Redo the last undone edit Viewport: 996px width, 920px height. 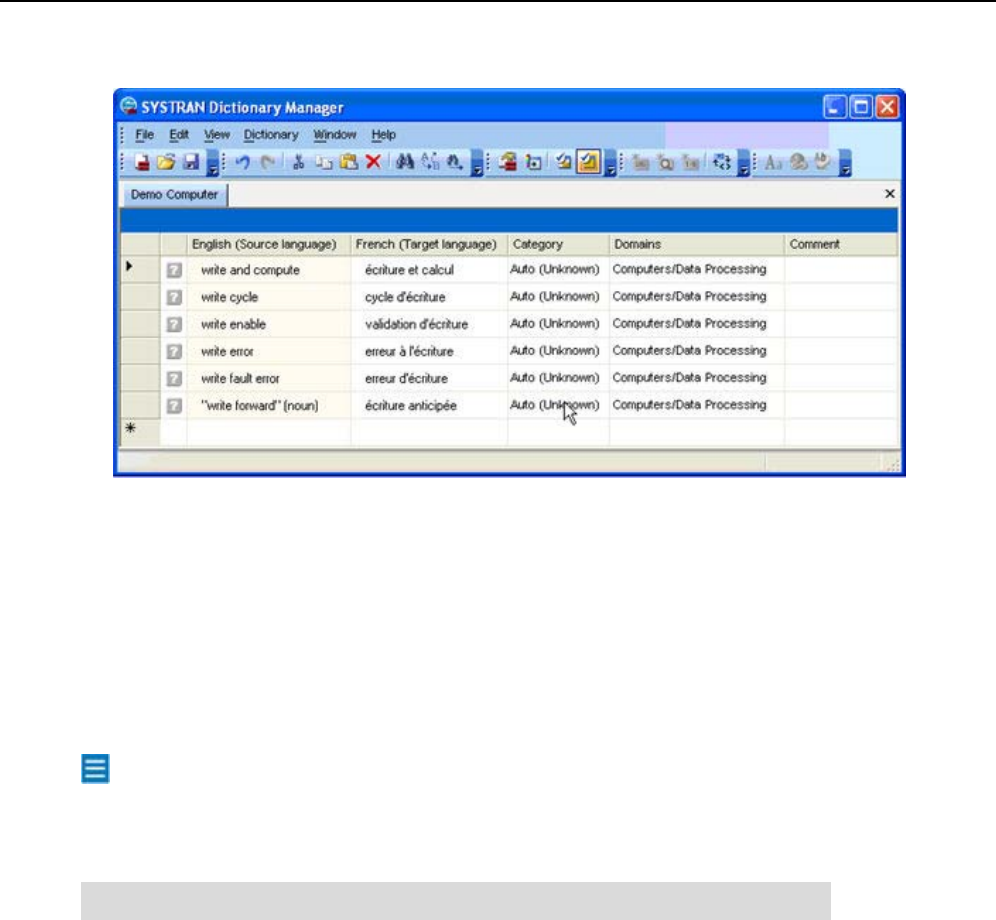(x=268, y=163)
